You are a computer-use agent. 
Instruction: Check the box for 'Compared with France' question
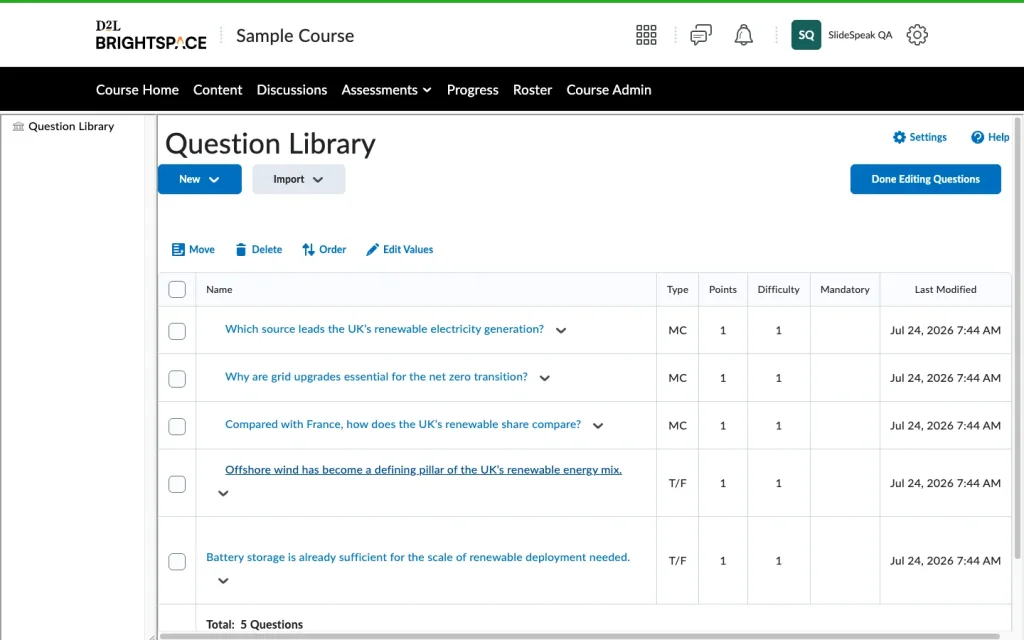click(177, 426)
